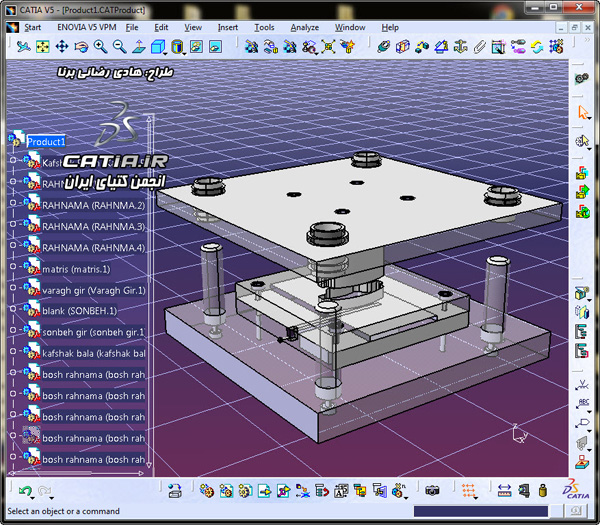600x525 pixels.
Task: Toggle the Hide/Show tool
Action: tap(196, 47)
